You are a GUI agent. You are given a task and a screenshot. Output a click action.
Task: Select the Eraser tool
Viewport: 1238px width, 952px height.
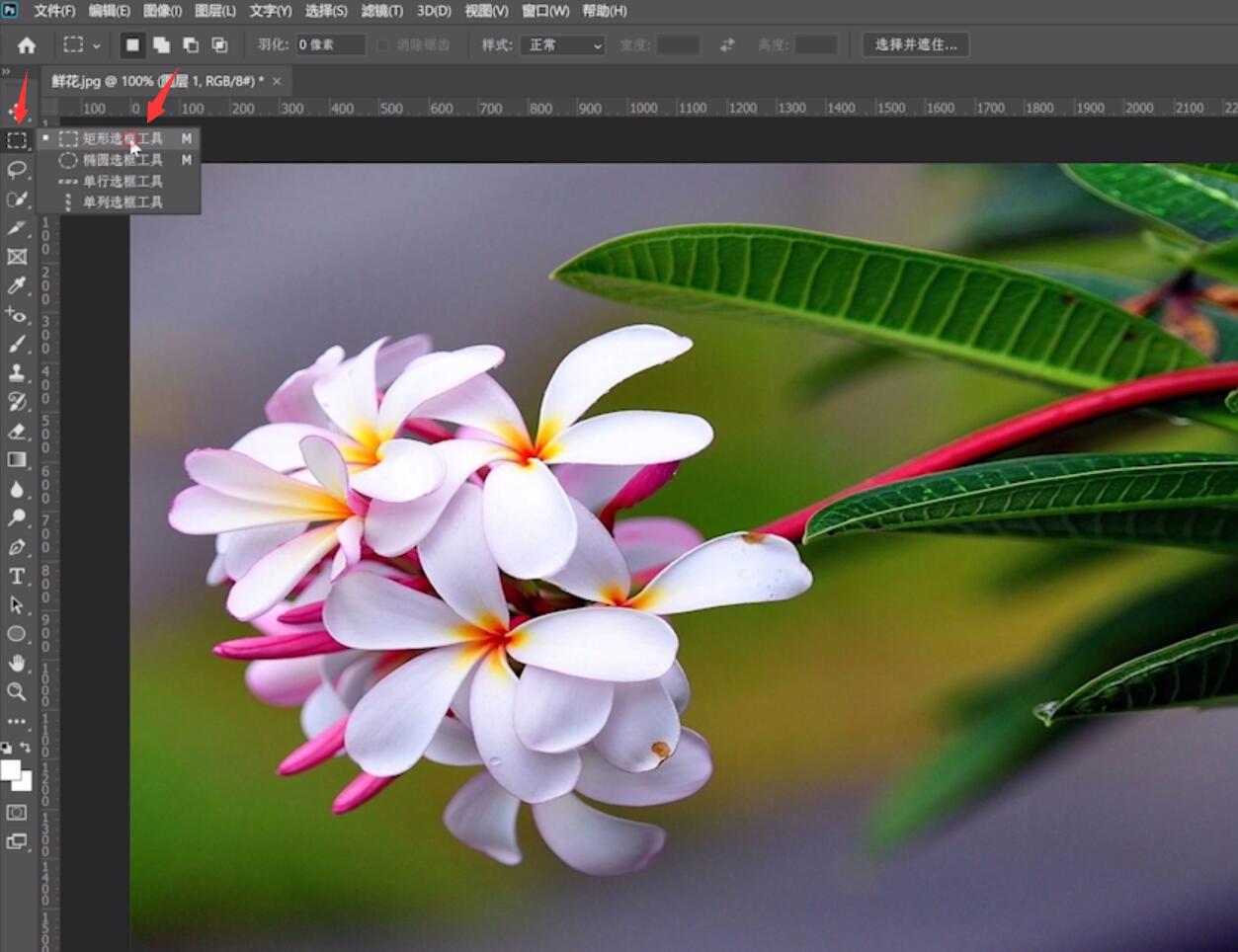(17, 431)
